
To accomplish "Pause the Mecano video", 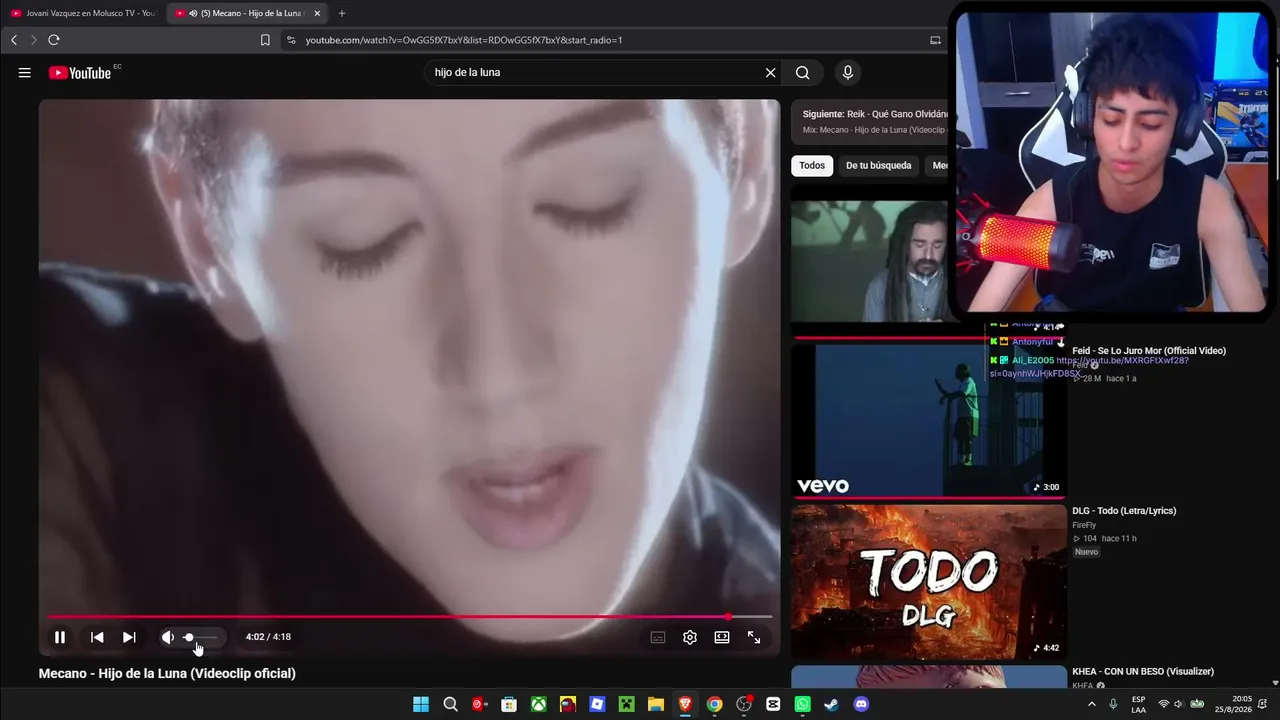I will pyautogui.click(x=60, y=637).
